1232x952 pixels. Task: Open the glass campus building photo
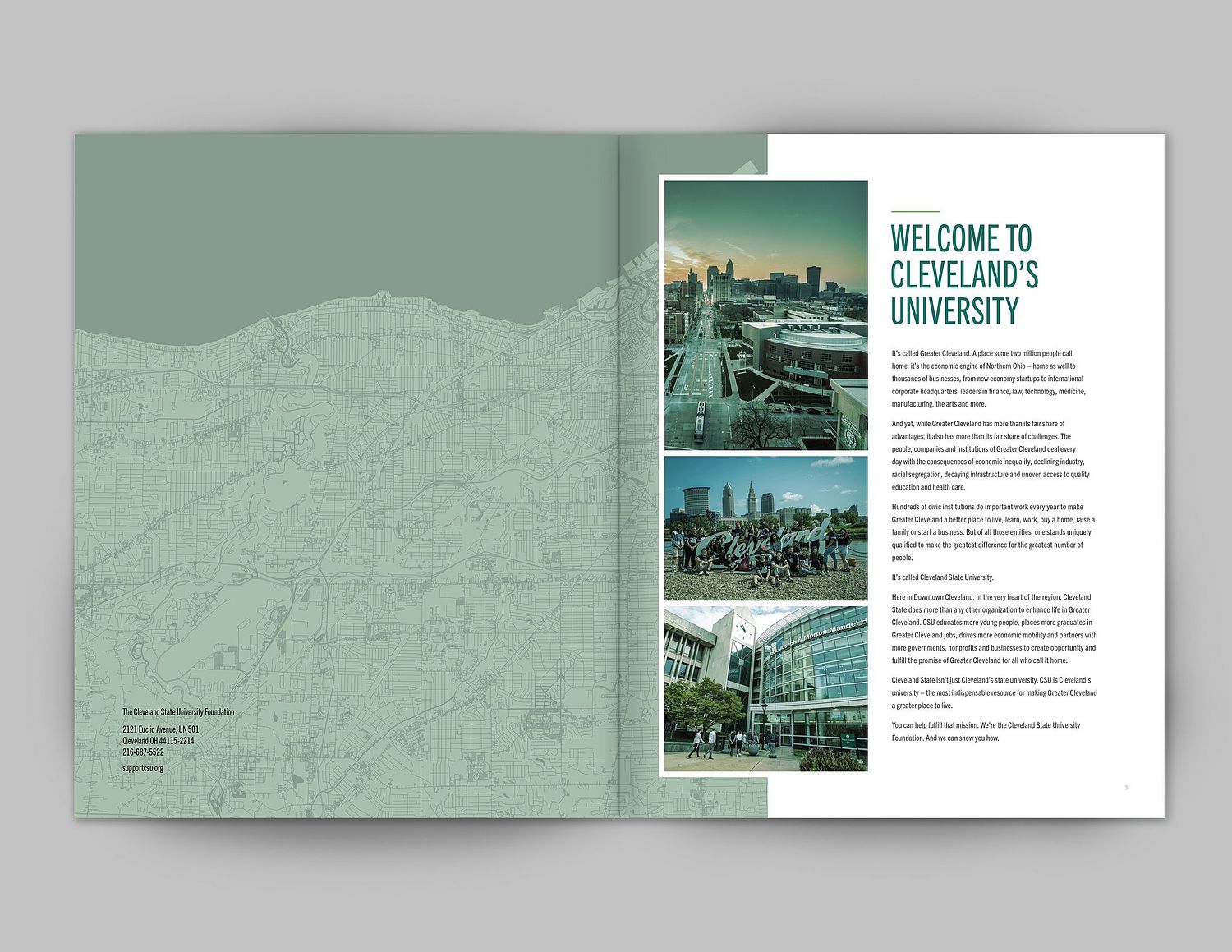[x=765, y=688]
